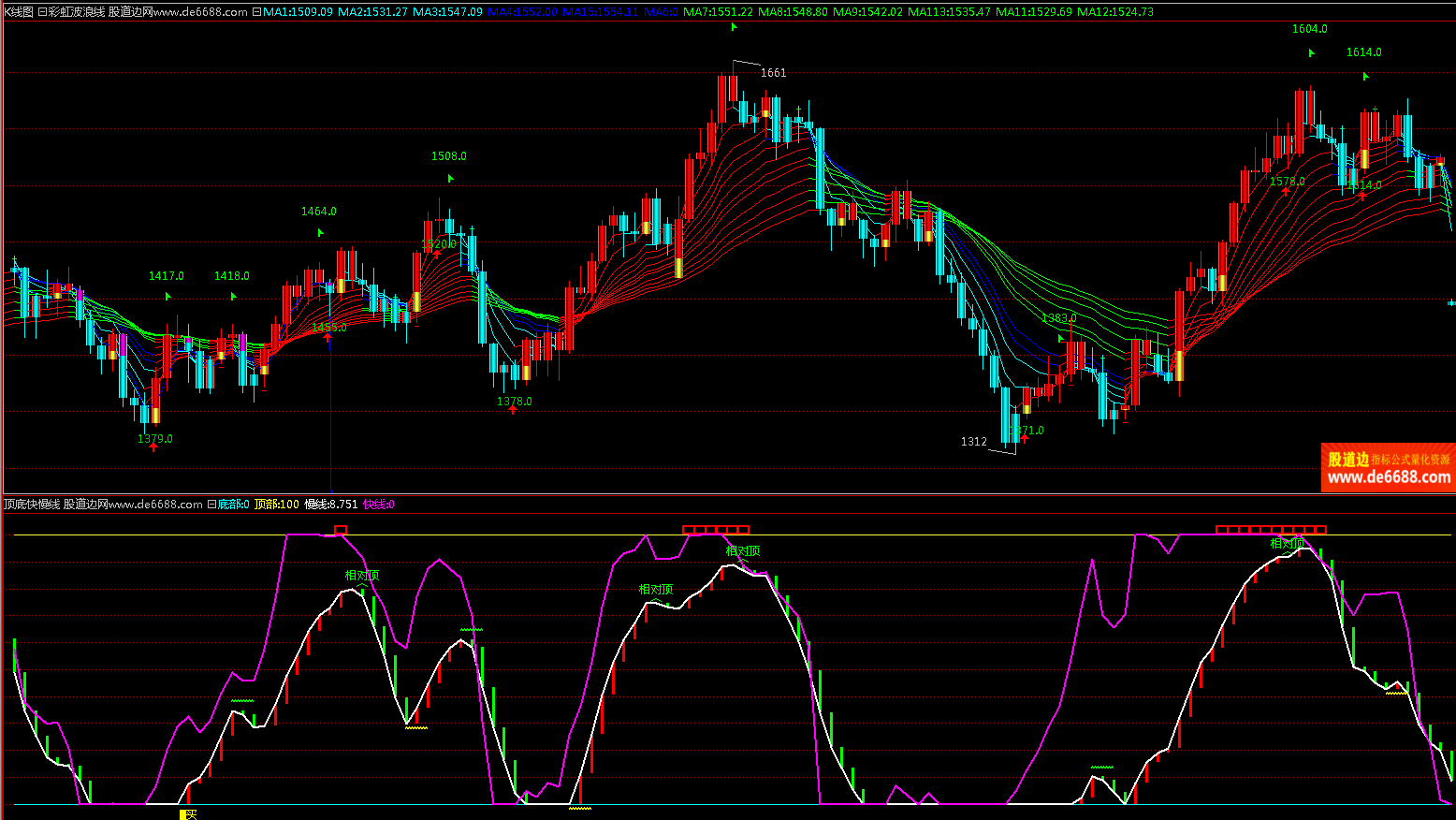This screenshot has height=820, width=1456.
Task: Click the yellow 顶部:100 indicator value
Action: [277, 505]
